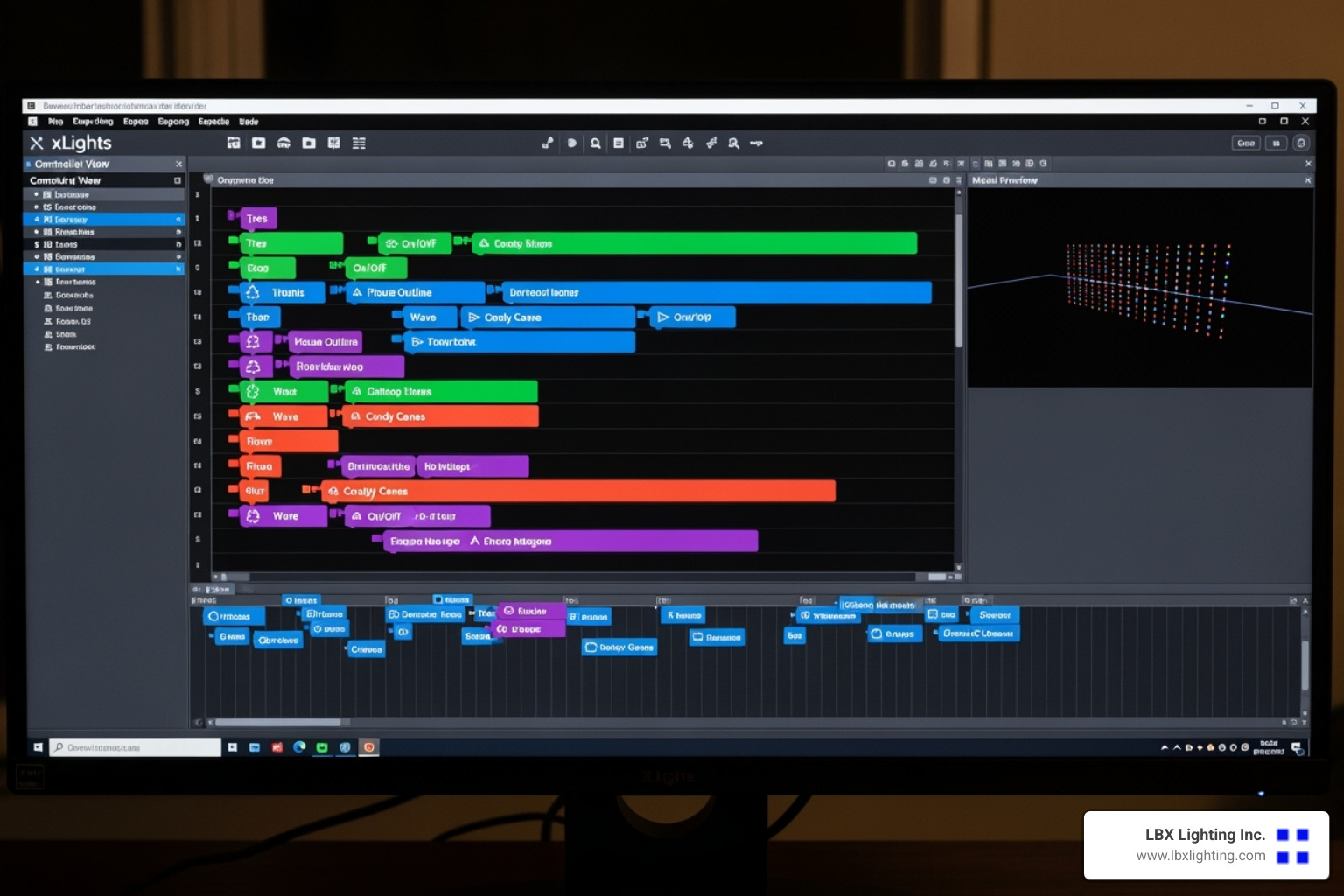Click the Siooer block in the bottom timeline
This screenshot has width=1344, height=896.
(x=996, y=615)
